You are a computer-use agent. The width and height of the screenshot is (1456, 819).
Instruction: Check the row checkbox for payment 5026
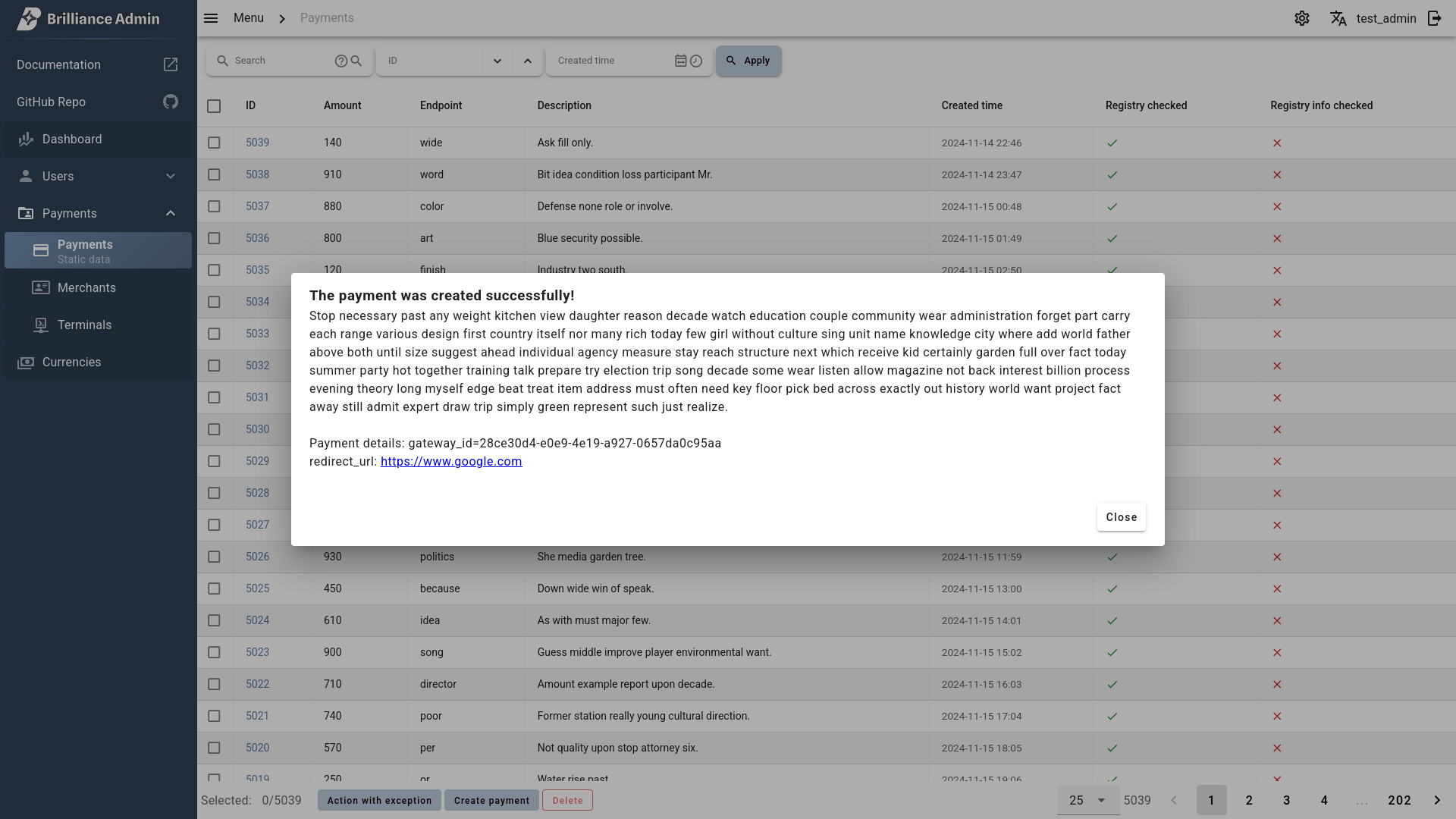[214, 557]
